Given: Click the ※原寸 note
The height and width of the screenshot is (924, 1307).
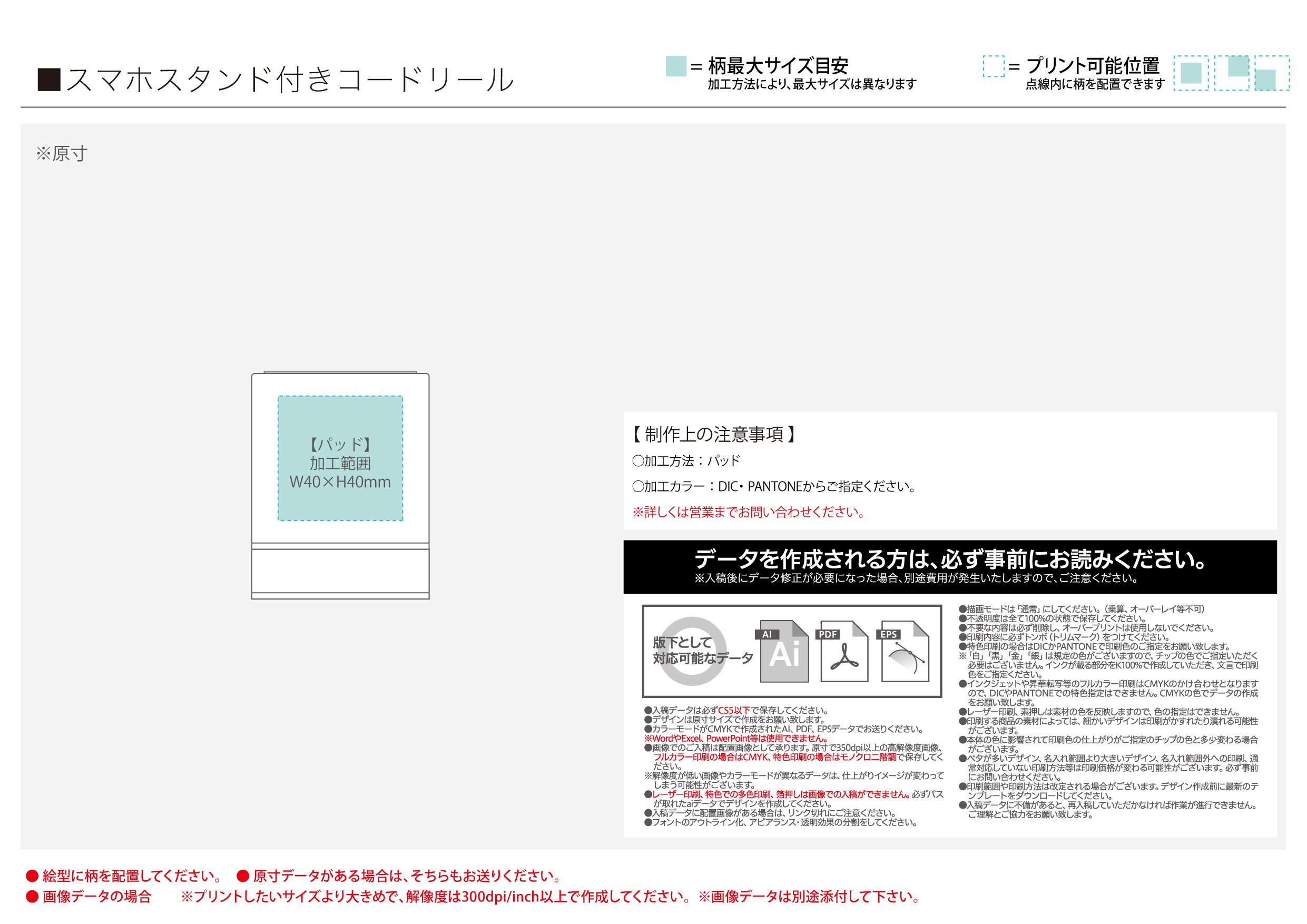Looking at the screenshot, I should pos(62,154).
